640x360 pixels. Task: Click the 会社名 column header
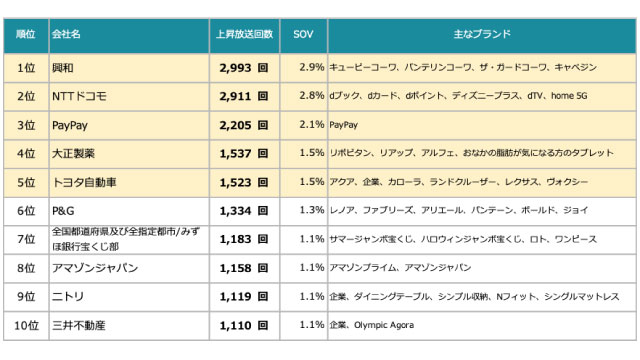129,35
